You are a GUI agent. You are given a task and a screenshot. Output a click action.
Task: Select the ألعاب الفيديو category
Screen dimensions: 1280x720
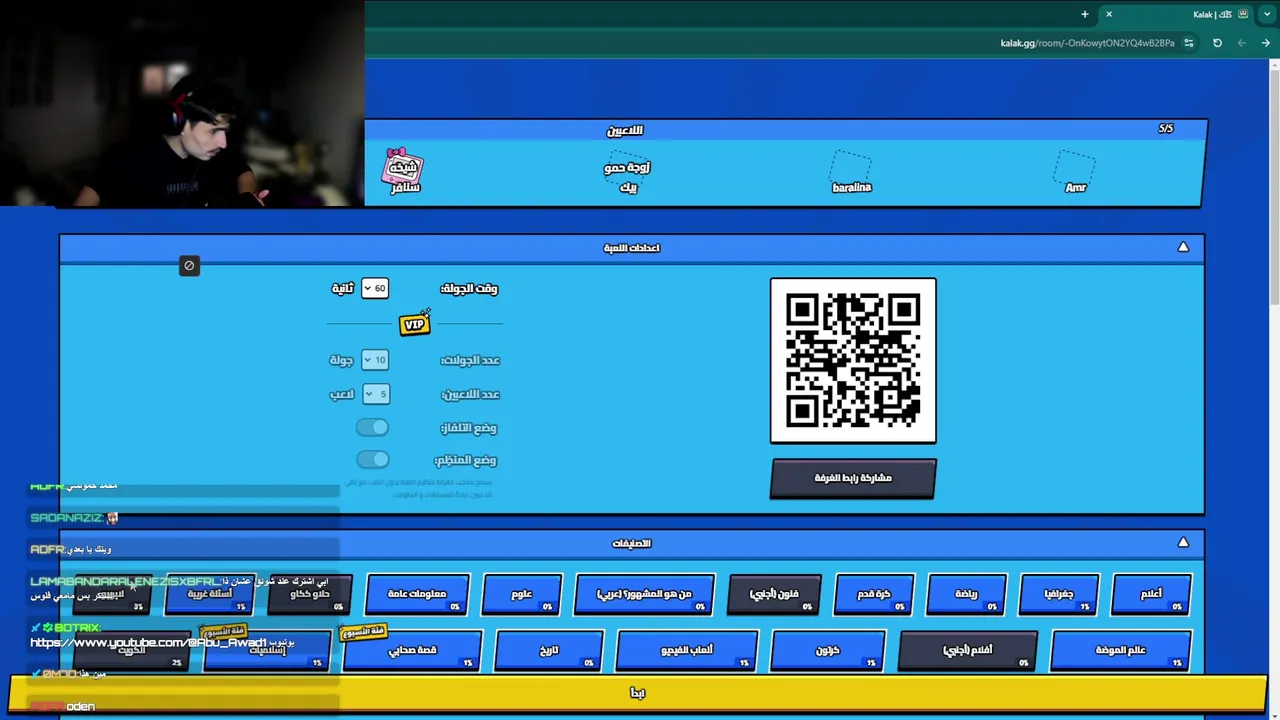pos(687,650)
